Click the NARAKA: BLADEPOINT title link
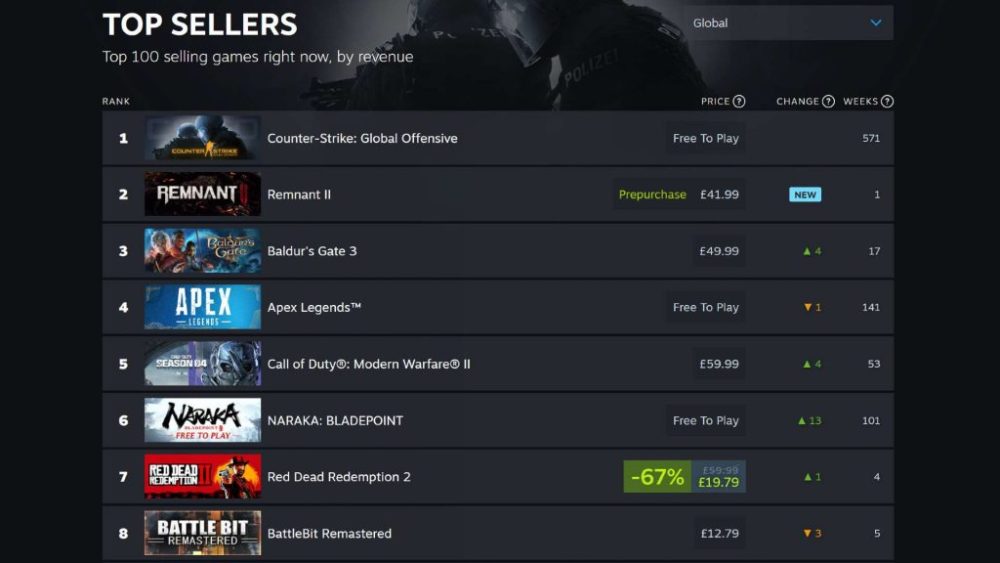This screenshot has width=1000, height=563. point(335,421)
